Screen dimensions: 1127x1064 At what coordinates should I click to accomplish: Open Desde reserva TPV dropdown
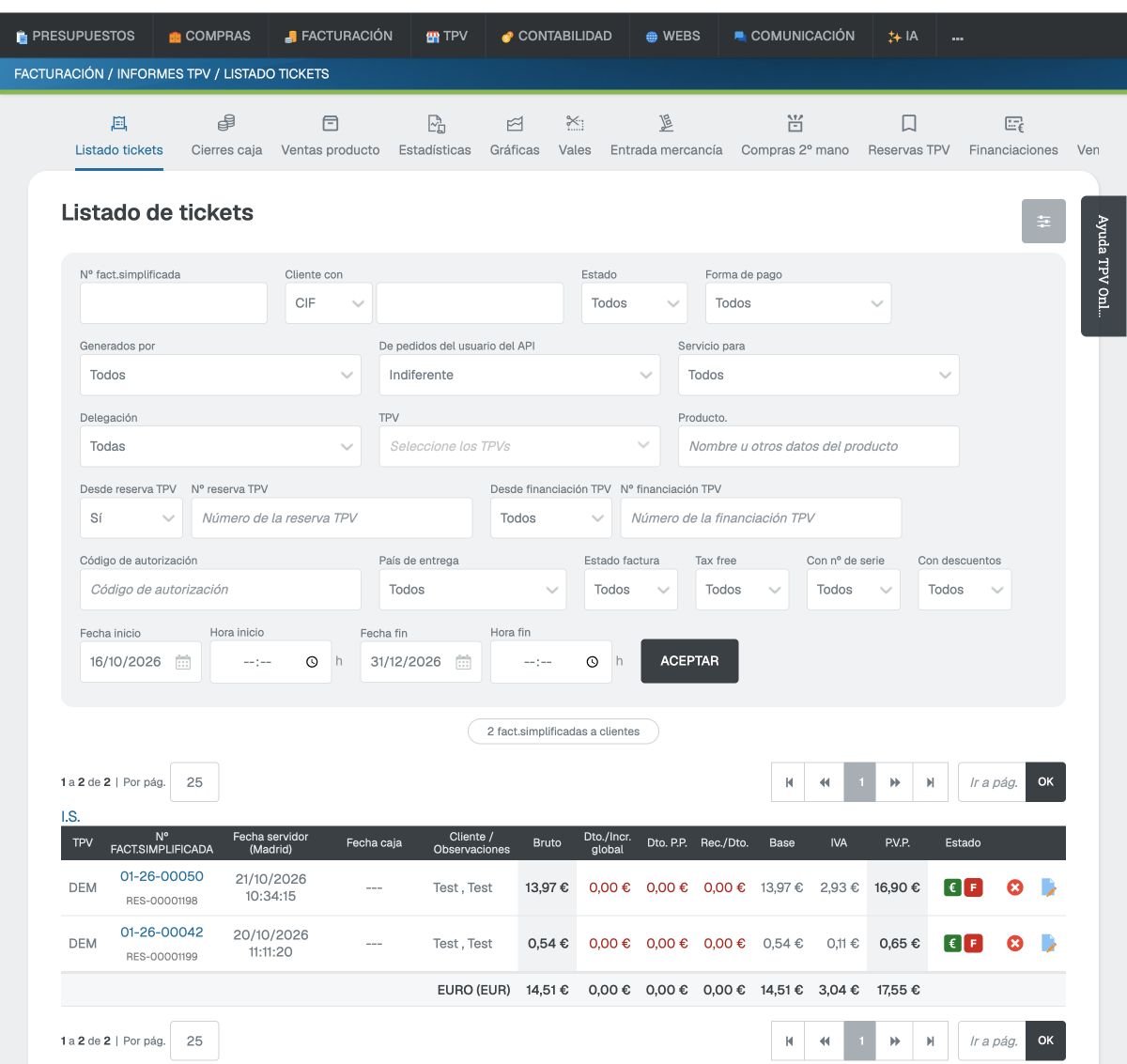click(x=131, y=518)
